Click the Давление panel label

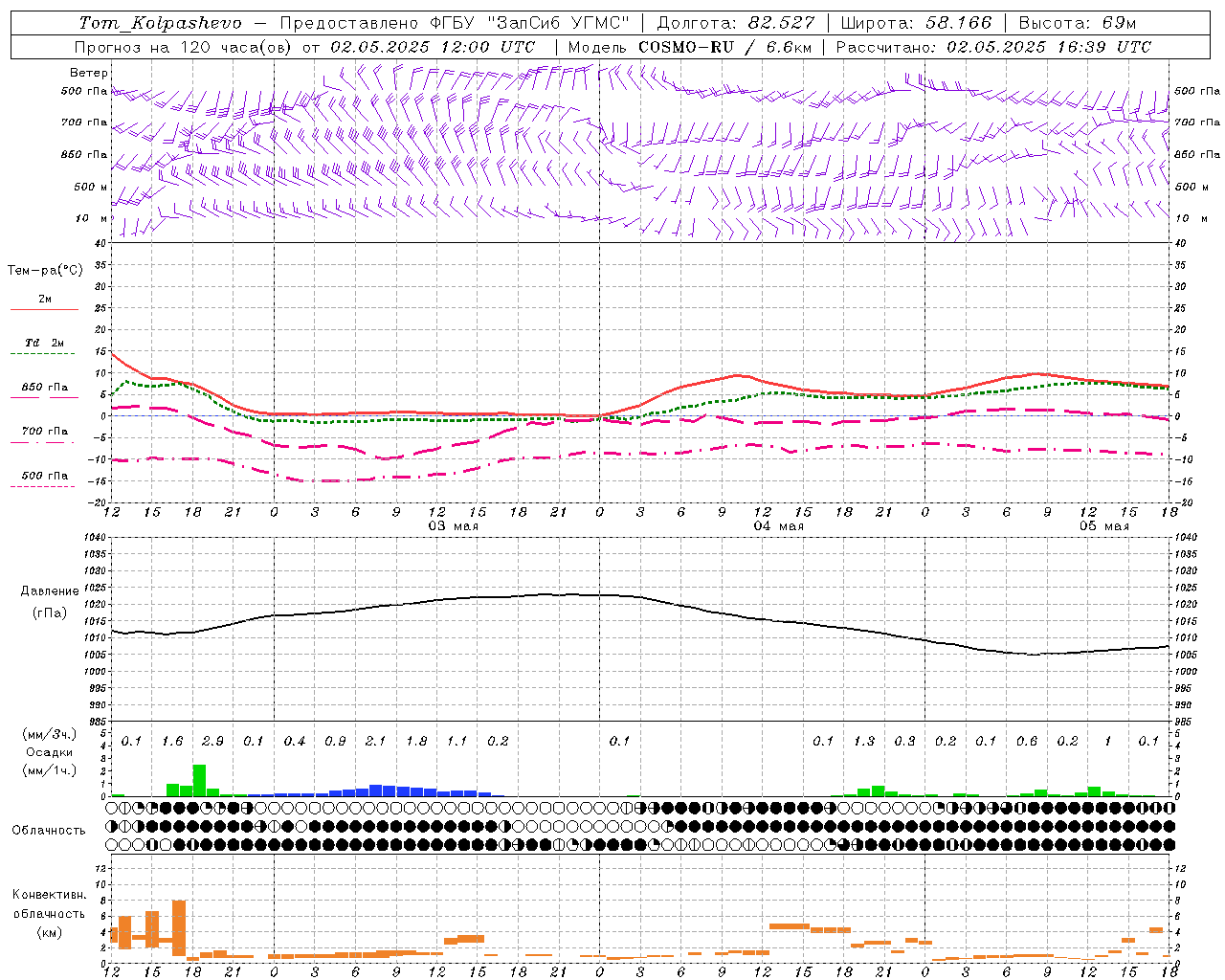pos(50,591)
